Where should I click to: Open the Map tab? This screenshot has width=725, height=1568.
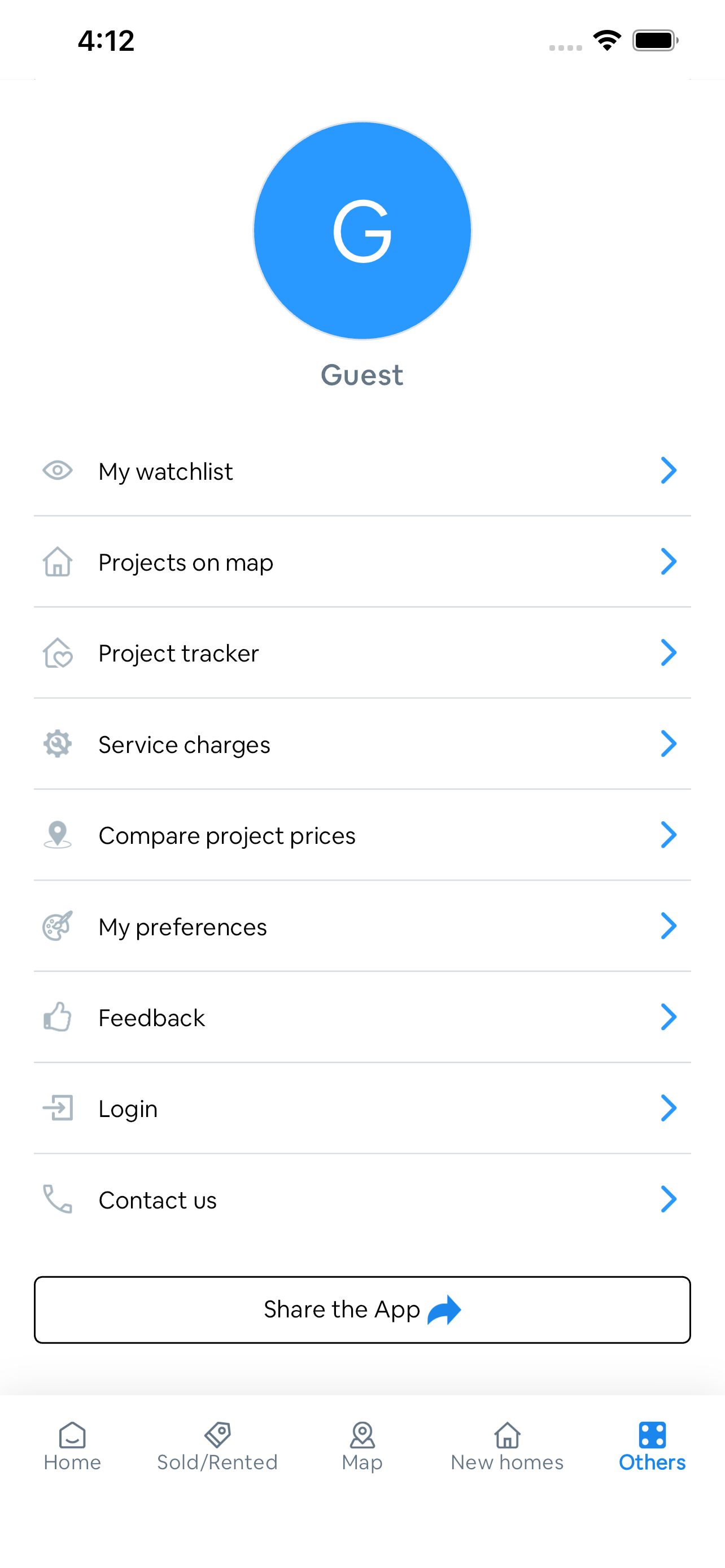pyautogui.click(x=362, y=1446)
